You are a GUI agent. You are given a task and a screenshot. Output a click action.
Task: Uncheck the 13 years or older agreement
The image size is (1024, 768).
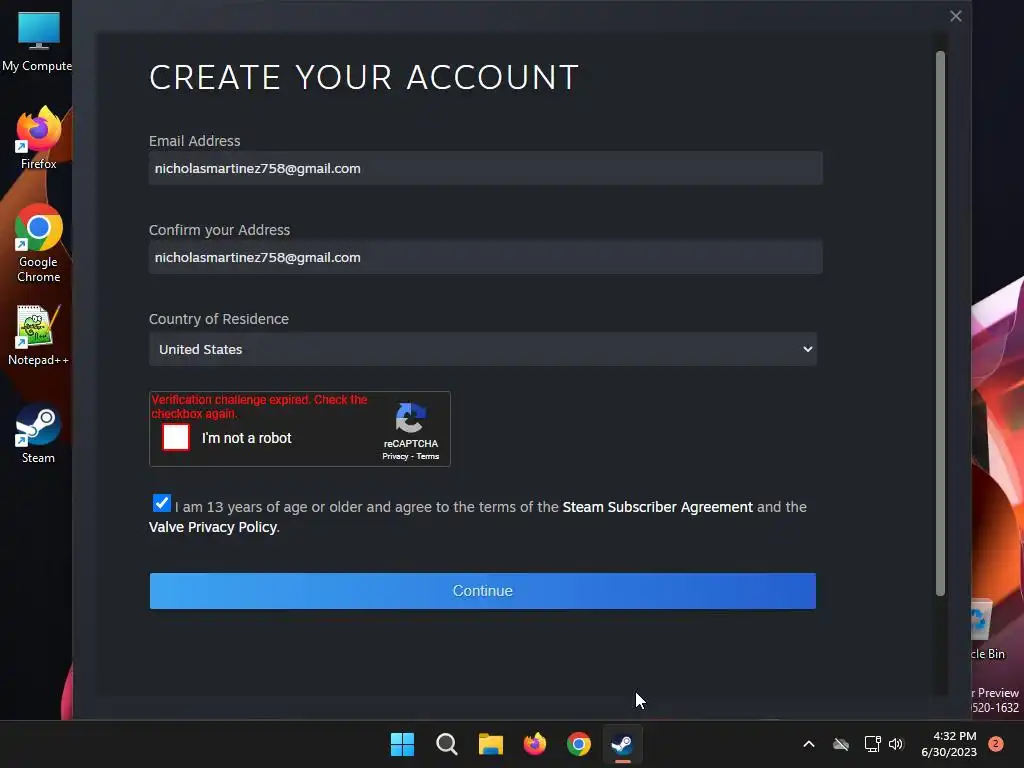point(161,503)
